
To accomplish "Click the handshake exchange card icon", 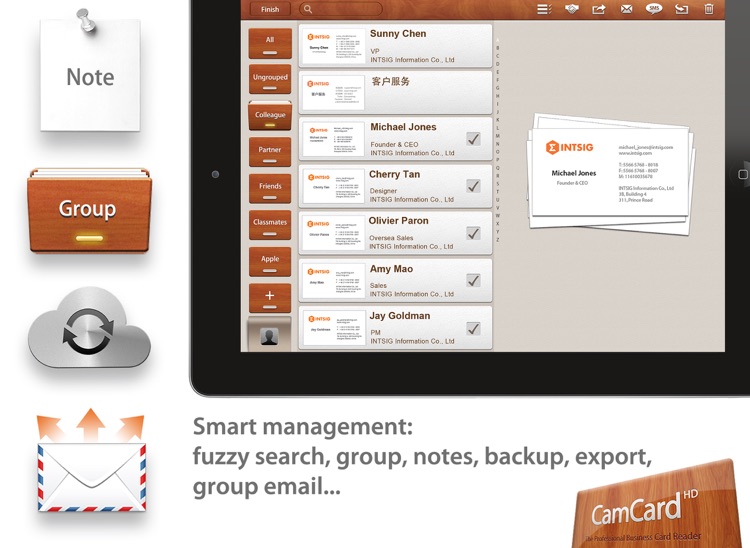I will click(x=572, y=9).
